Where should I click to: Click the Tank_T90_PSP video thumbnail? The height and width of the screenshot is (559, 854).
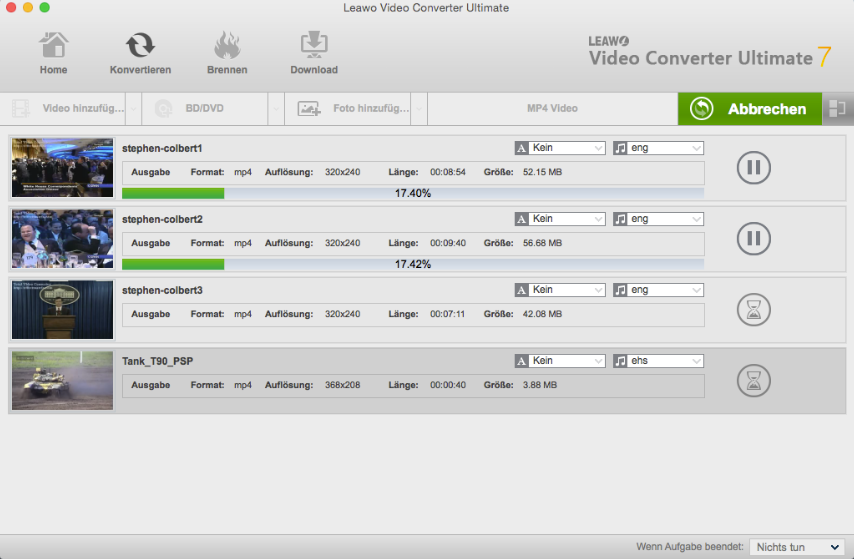63,380
